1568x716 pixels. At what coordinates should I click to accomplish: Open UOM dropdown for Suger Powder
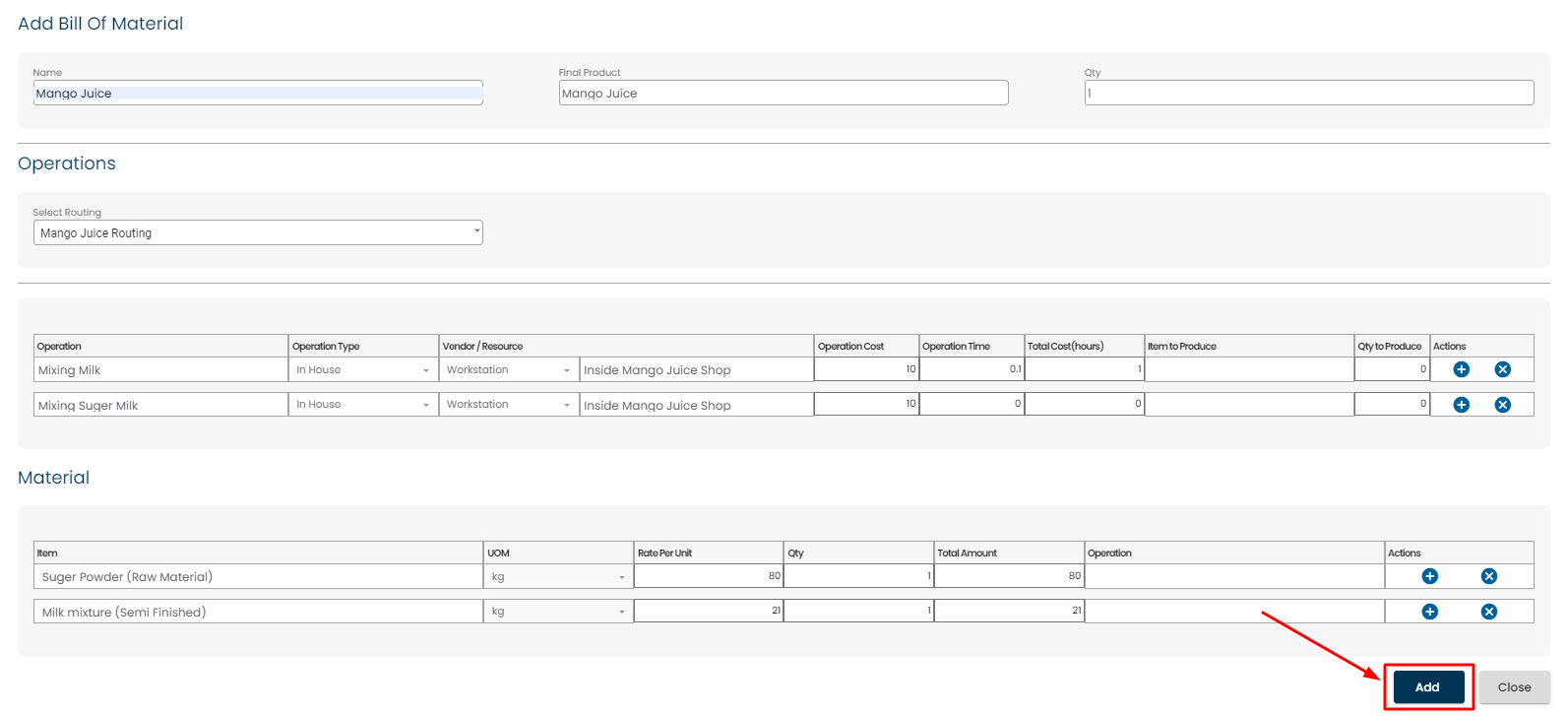(x=558, y=576)
